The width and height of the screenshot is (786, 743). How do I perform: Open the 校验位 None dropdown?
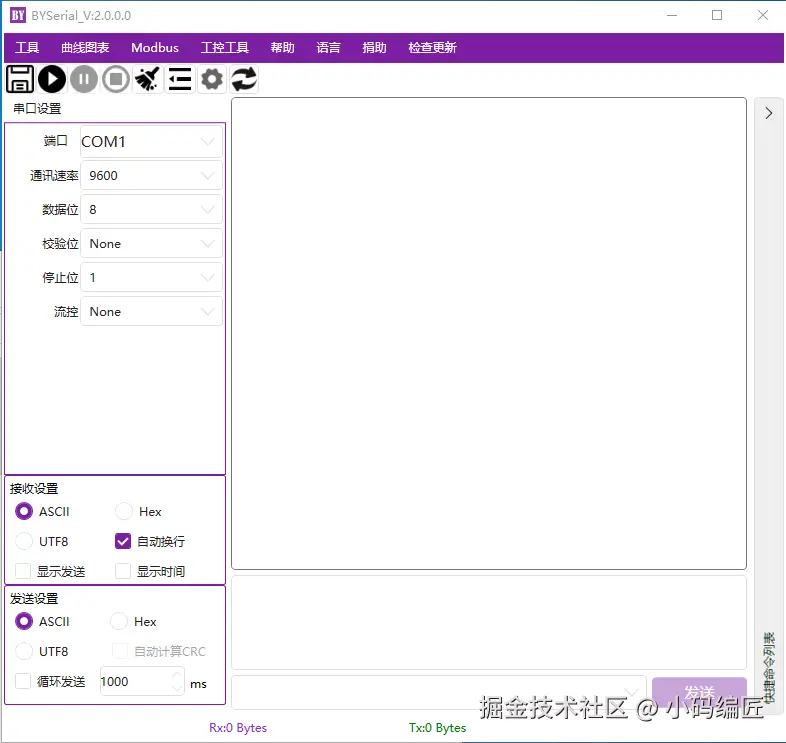pyautogui.click(x=151, y=244)
